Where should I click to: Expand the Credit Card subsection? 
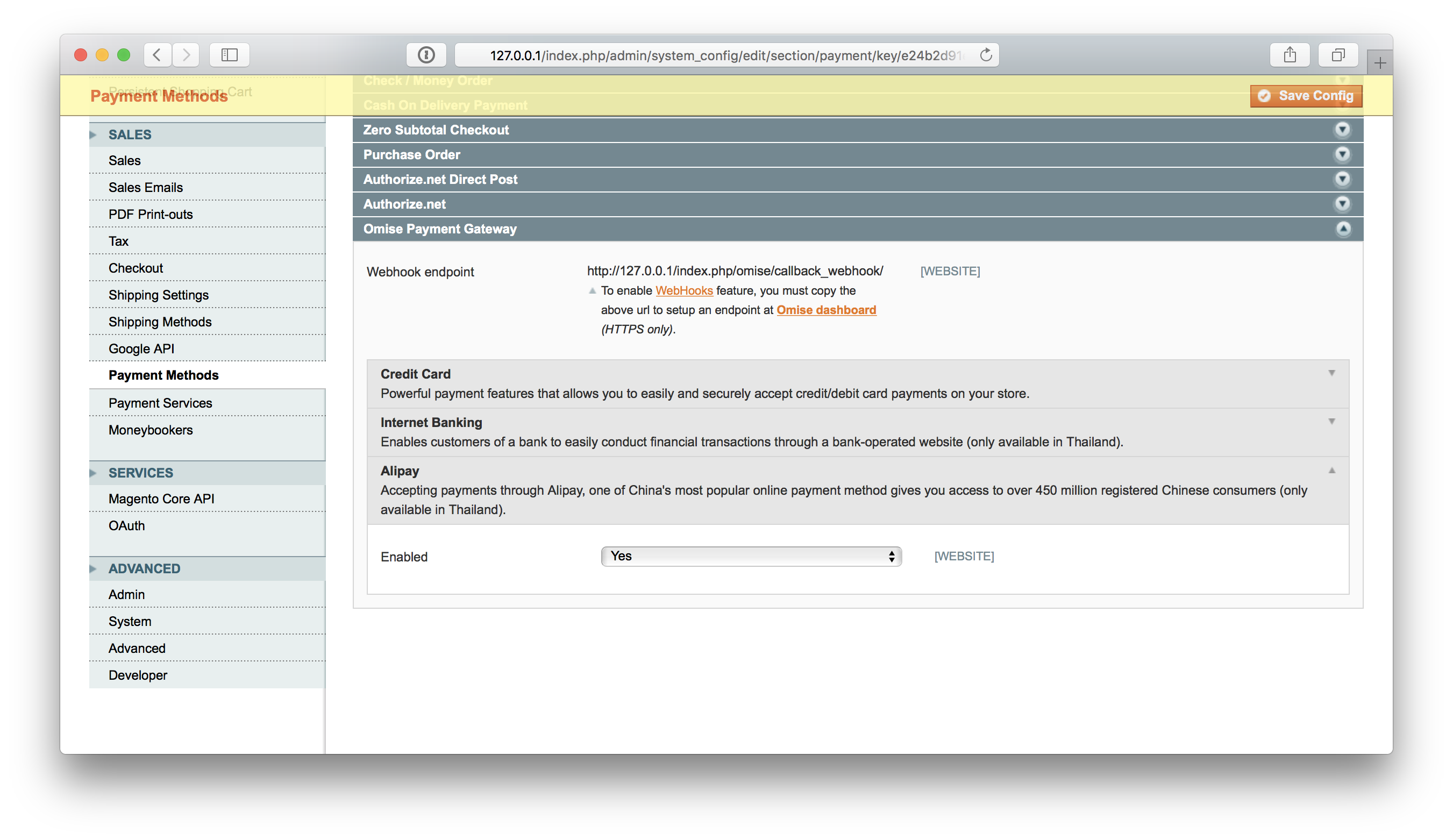(x=858, y=384)
